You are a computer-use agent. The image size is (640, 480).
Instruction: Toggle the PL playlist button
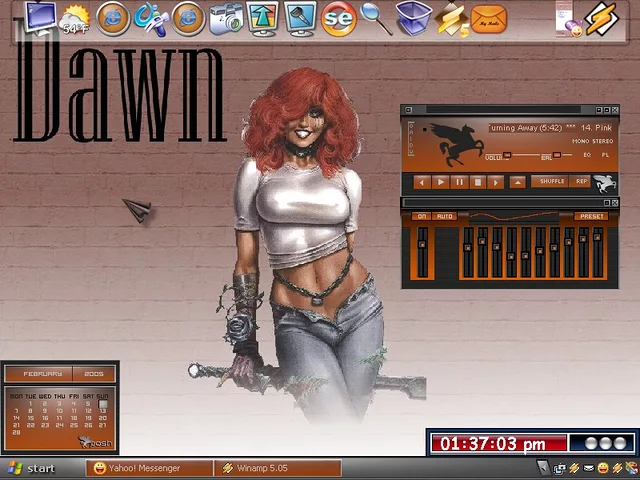pos(605,155)
